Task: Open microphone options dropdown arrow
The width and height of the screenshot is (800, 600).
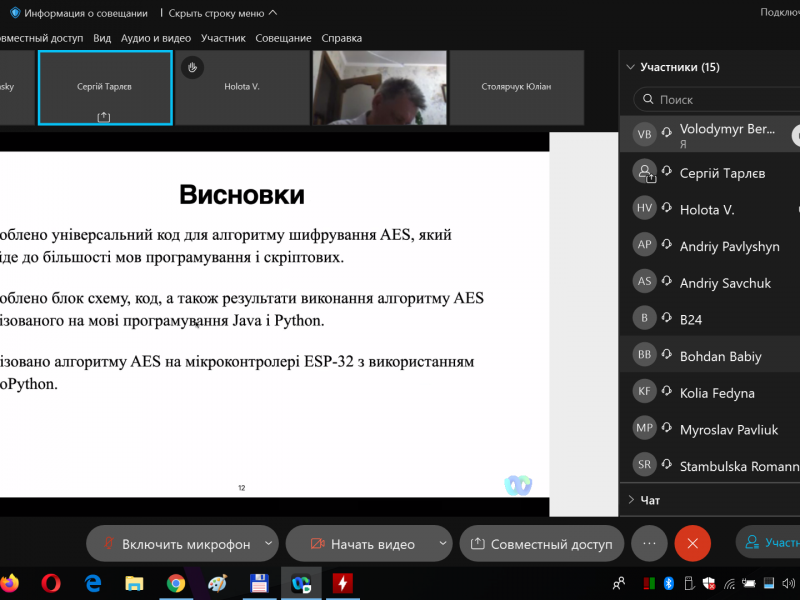Action: [268, 544]
